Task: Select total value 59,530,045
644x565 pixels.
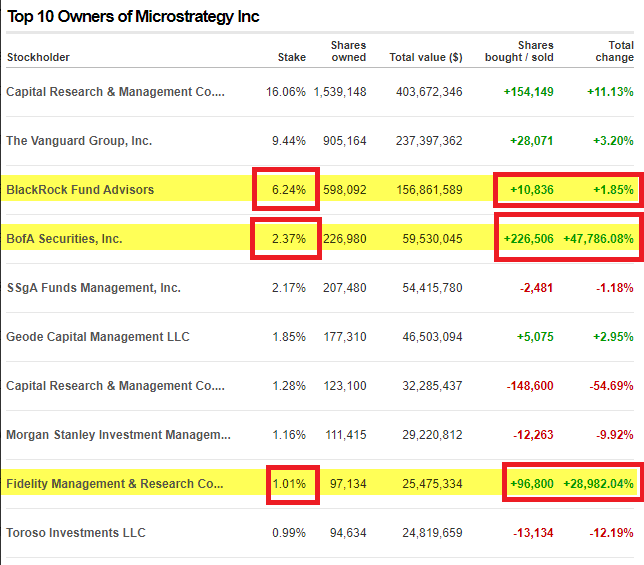Action: [x=432, y=239]
